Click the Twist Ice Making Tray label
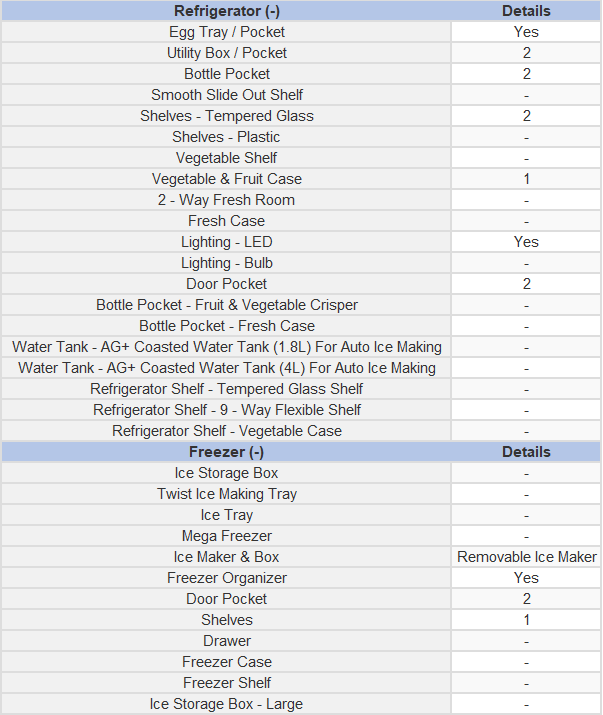Screen dimensions: 603x715 (227, 494)
